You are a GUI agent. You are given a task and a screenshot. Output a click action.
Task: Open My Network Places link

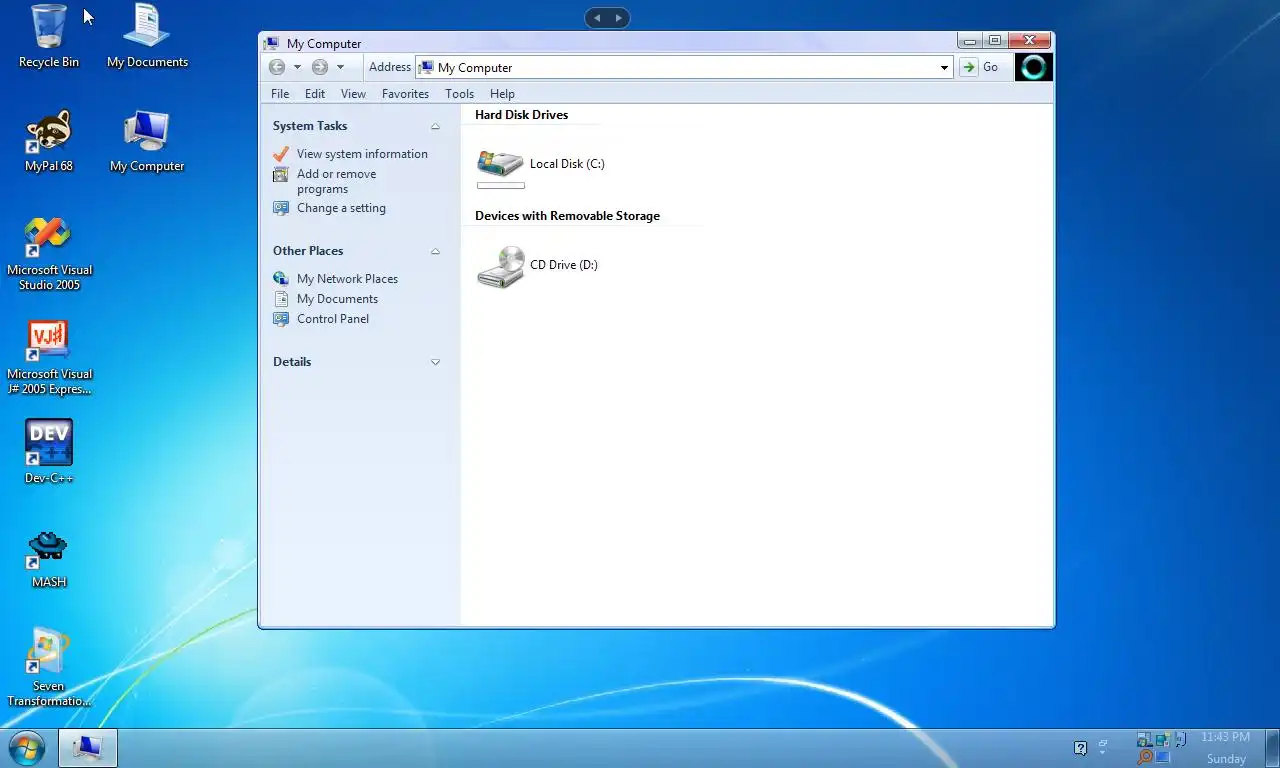point(347,279)
